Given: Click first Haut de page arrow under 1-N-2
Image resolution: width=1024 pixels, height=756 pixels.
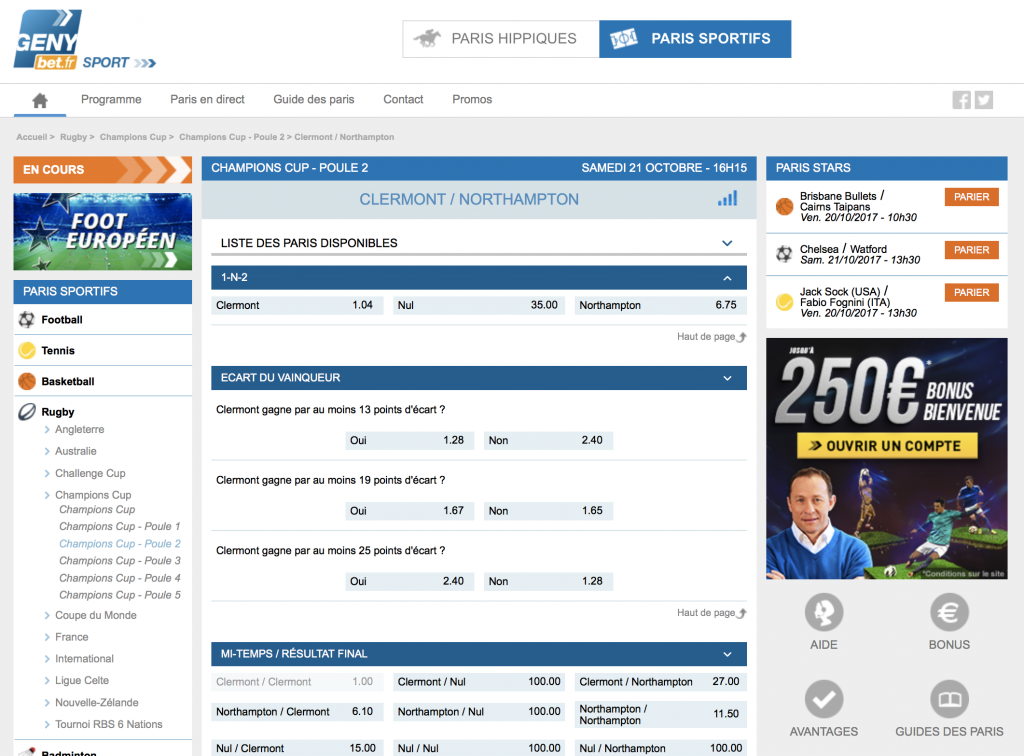Looking at the screenshot, I should point(741,337).
